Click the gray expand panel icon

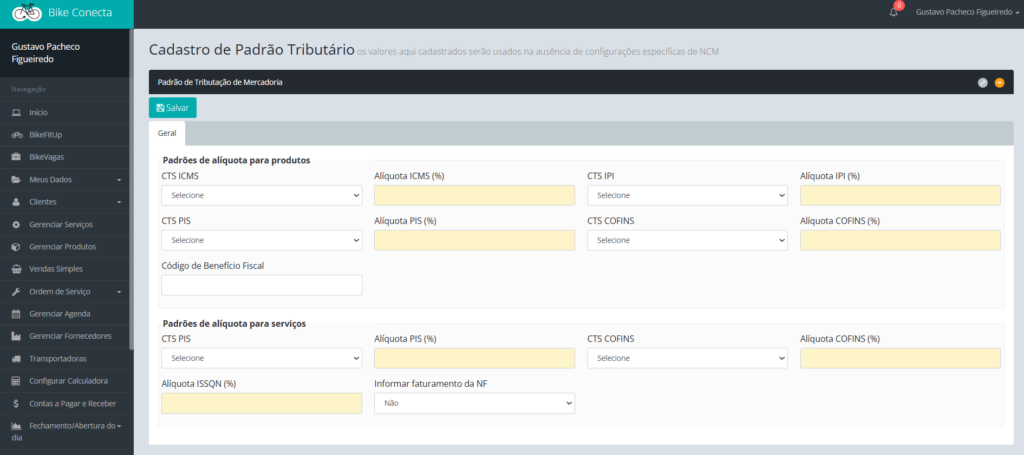click(982, 82)
